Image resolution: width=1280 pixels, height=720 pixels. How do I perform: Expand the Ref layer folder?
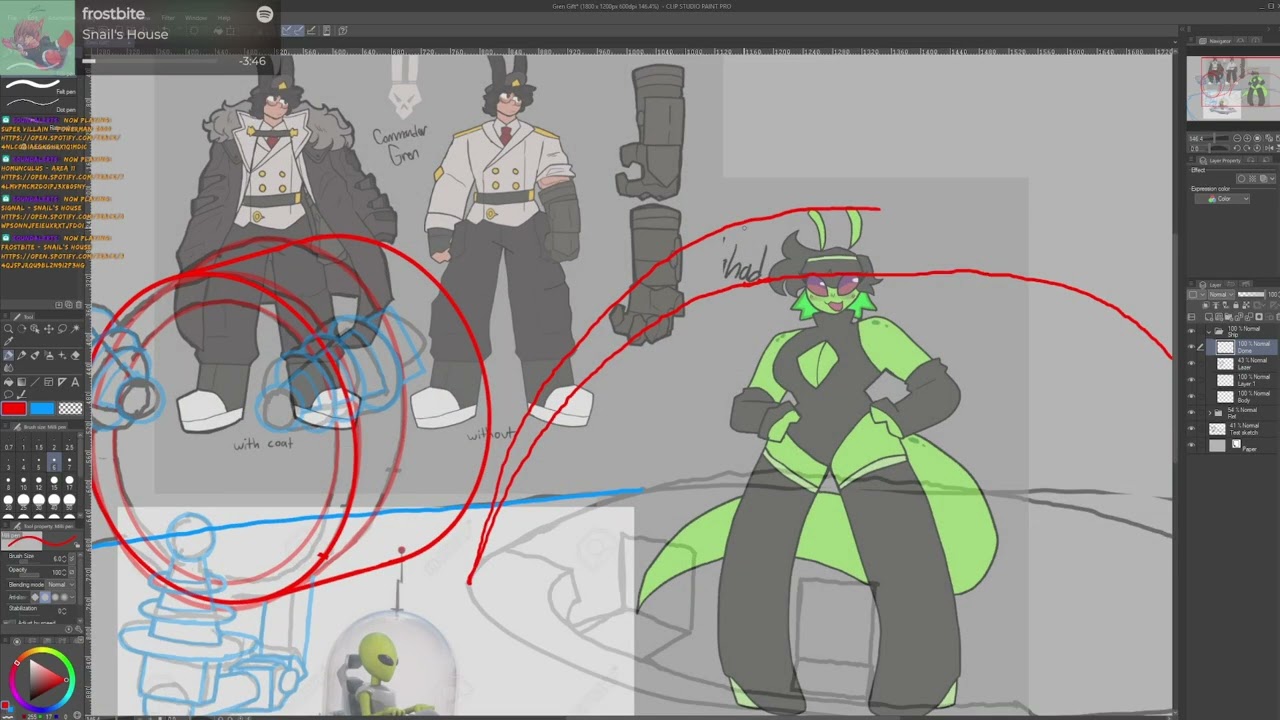(x=1209, y=412)
